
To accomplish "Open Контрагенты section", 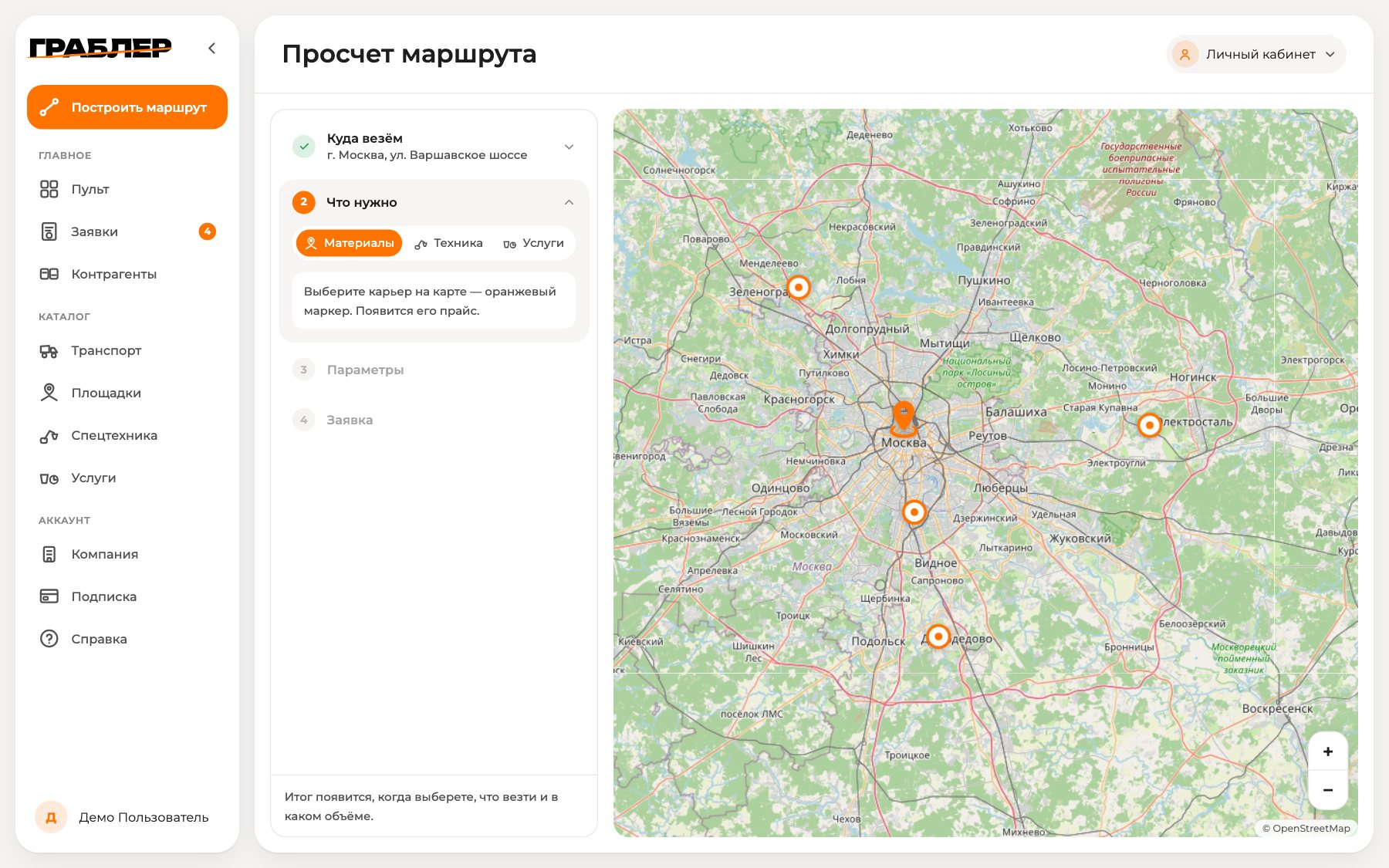I will click(x=127, y=274).
